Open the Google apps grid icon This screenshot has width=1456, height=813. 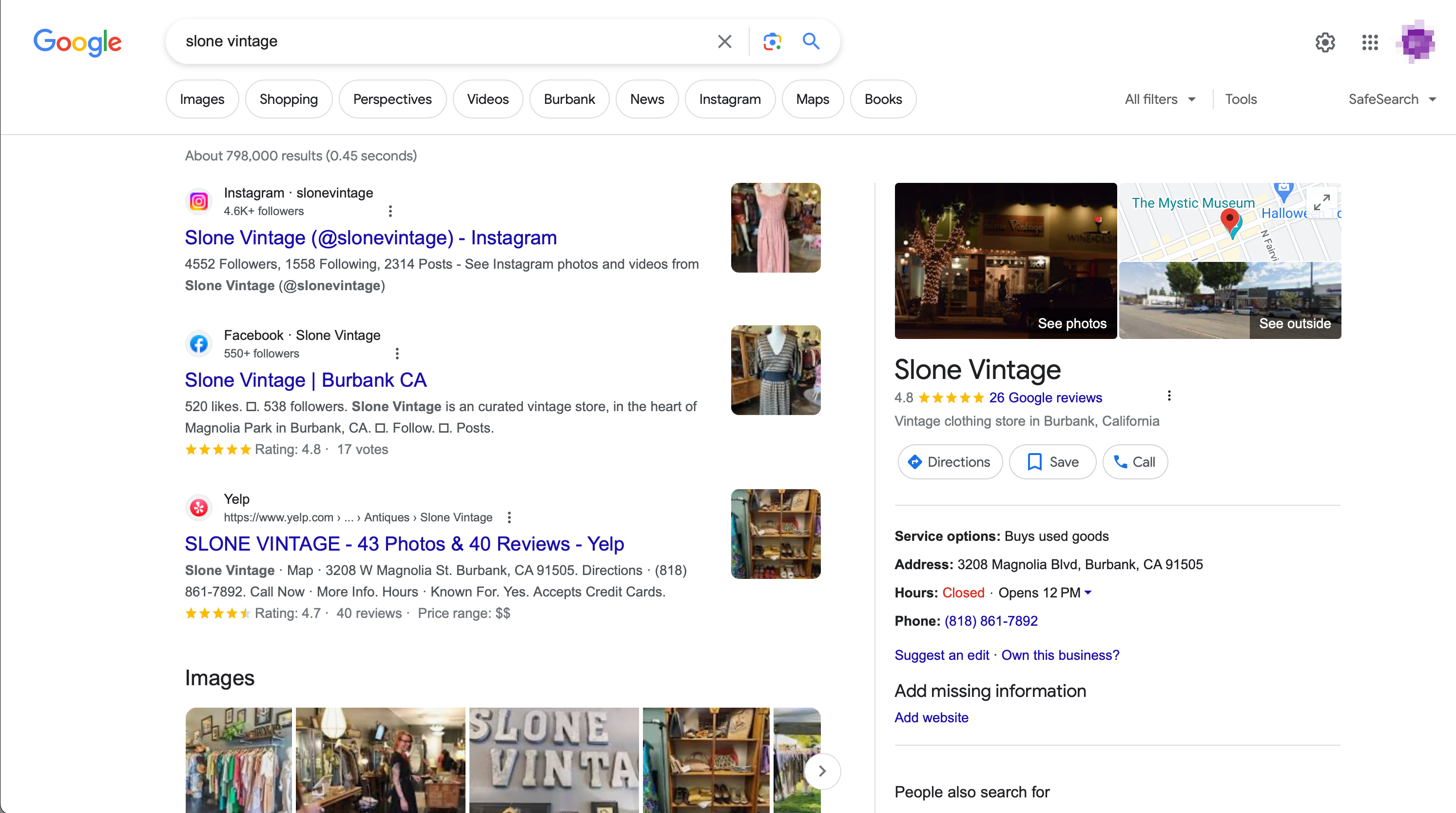tap(1370, 42)
